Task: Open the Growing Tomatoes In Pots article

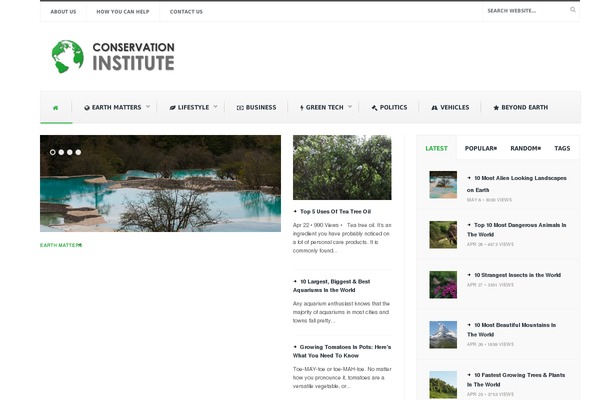Action: point(342,351)
